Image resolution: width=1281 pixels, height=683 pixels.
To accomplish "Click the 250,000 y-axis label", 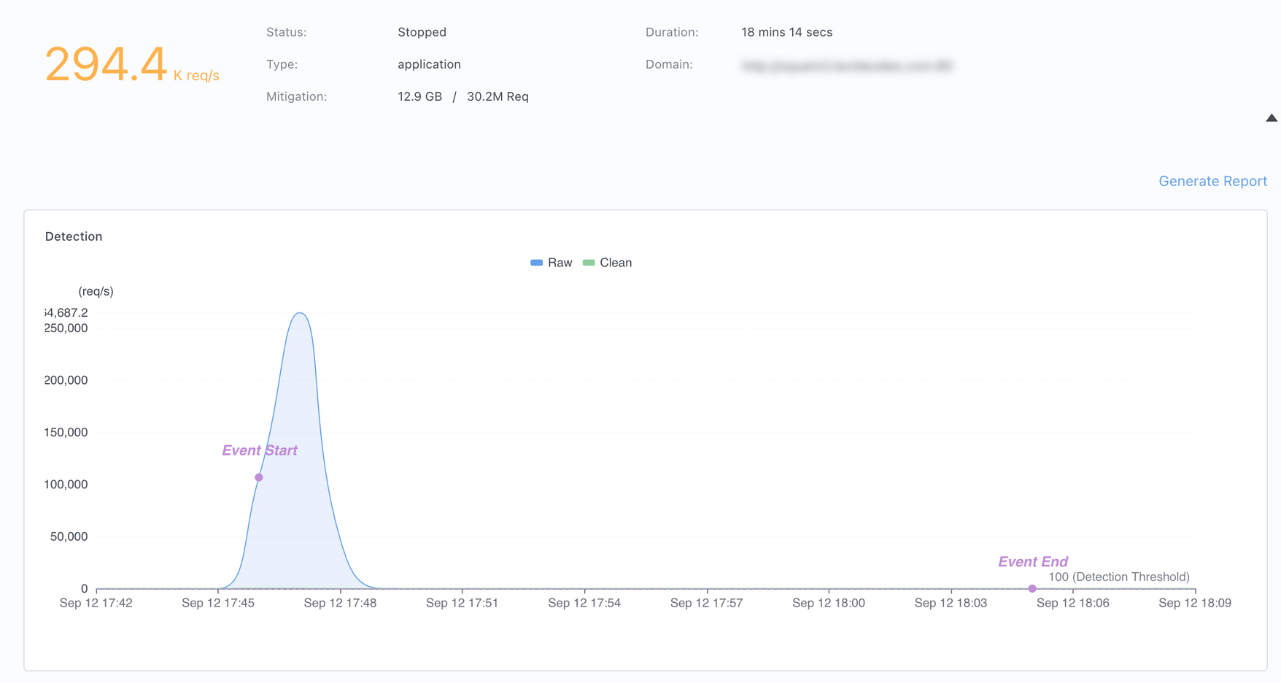I will click(65, 328).
